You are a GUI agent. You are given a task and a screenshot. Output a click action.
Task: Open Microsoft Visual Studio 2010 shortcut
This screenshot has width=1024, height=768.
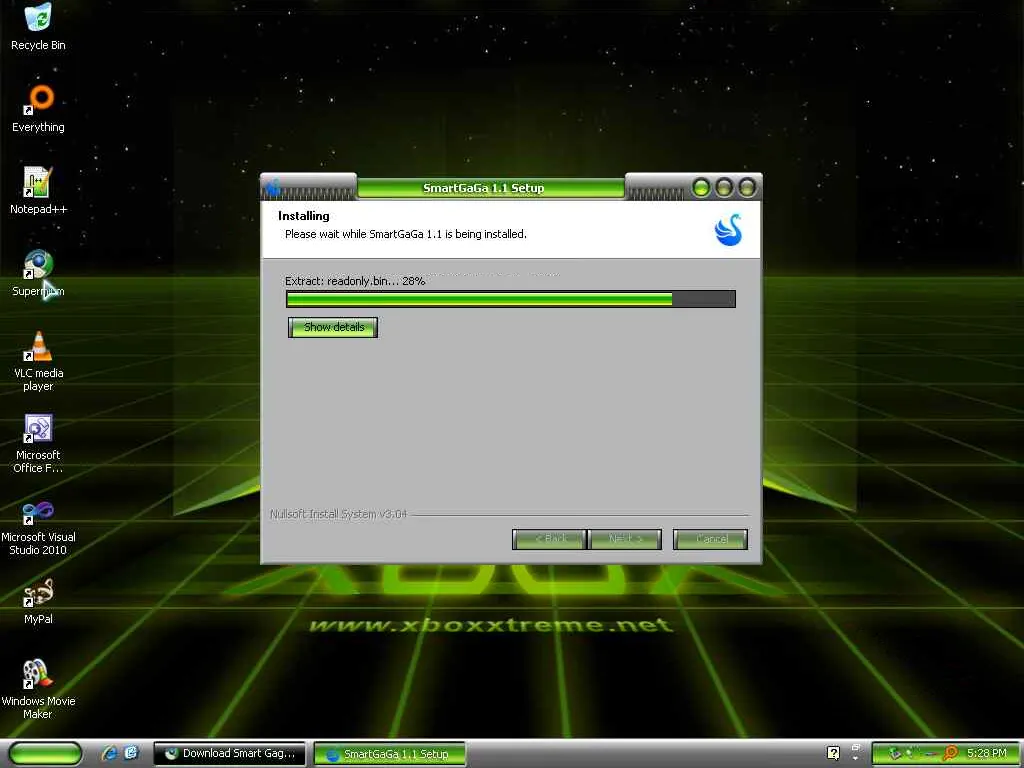39,526
